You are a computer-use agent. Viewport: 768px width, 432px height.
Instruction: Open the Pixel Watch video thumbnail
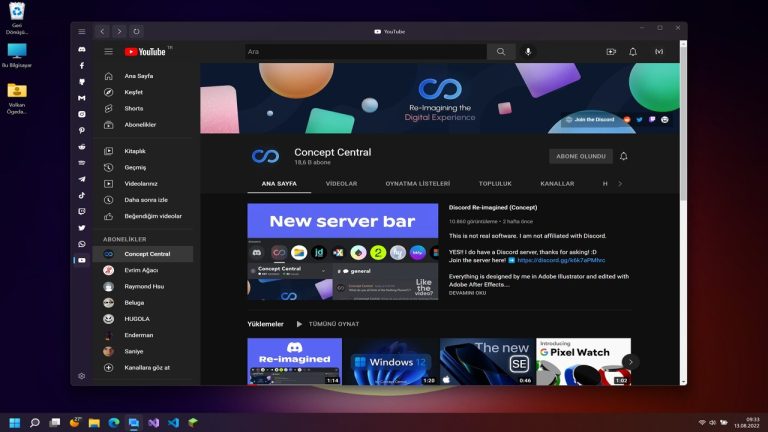tap(583, 361)
